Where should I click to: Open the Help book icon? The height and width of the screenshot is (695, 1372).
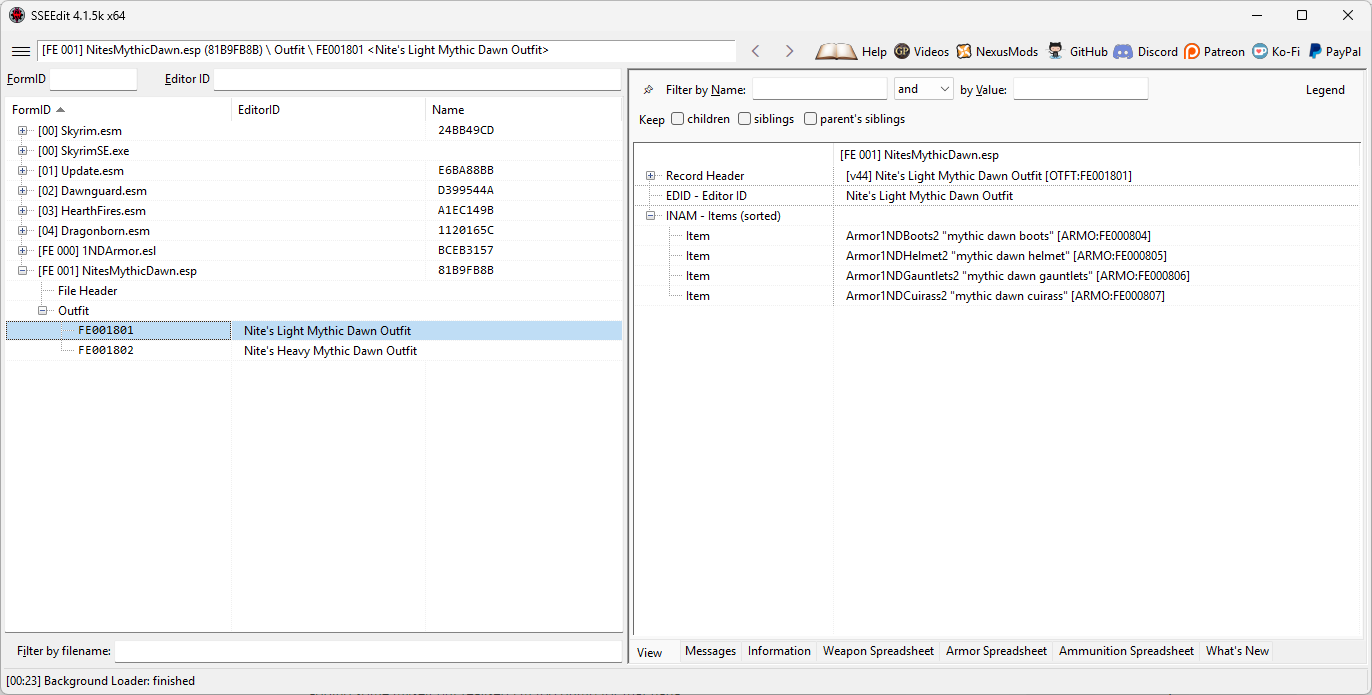point(836,51)
